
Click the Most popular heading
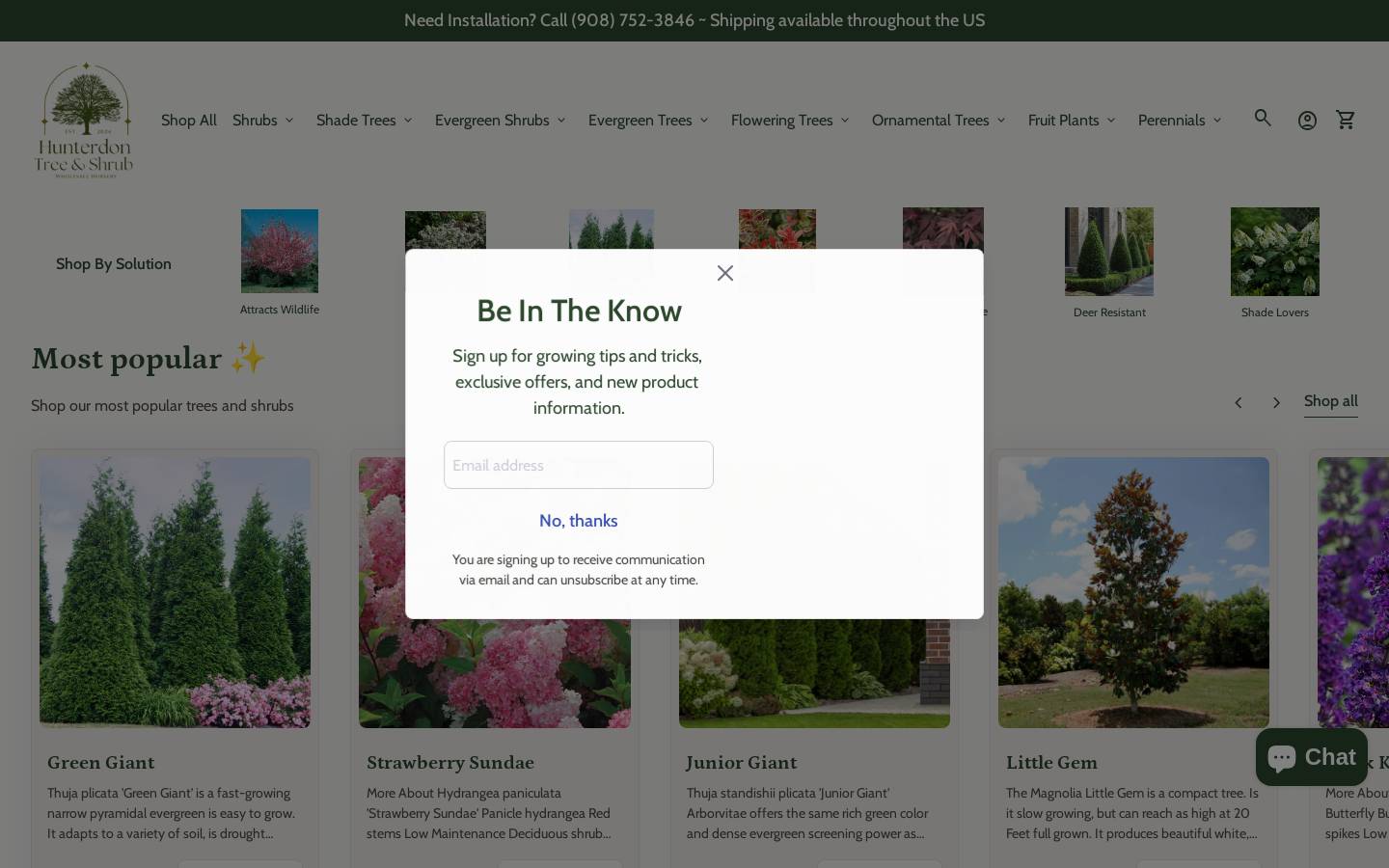tap(149, 359)
